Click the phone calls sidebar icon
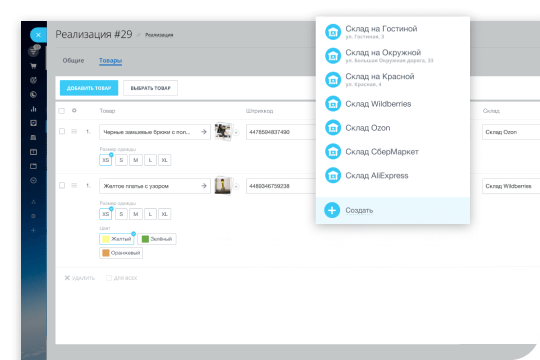The image size is (540, 360). pos(33,94)
